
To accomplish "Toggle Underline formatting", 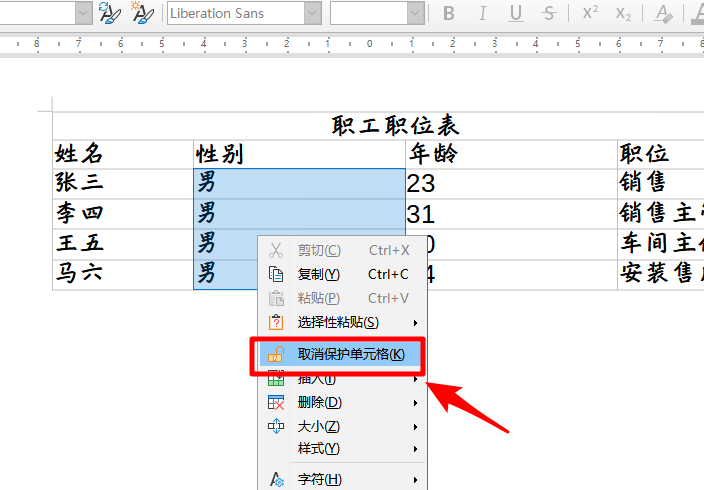I will [x=516, y=13].
